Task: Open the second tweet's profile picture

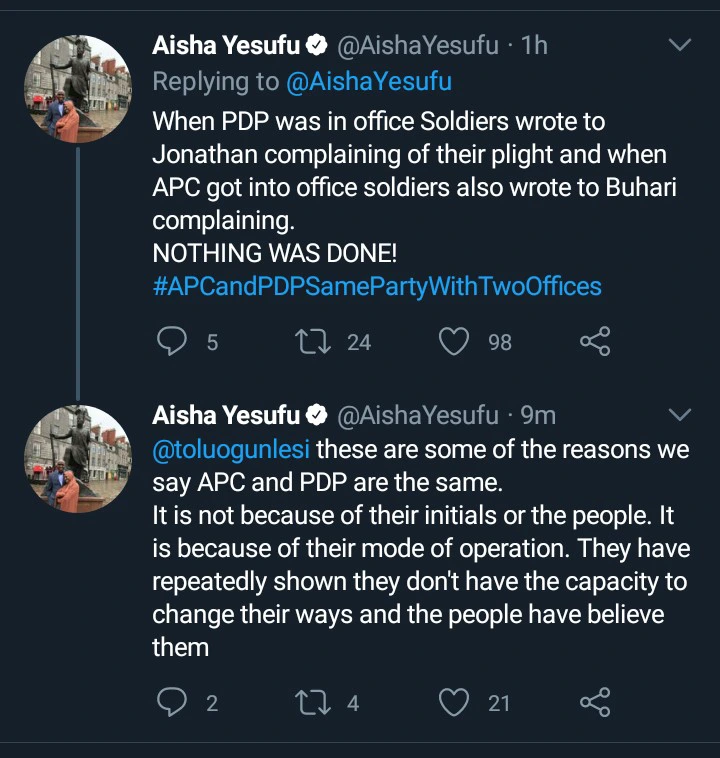Action: pyautogui.click(x=79, y=459)
